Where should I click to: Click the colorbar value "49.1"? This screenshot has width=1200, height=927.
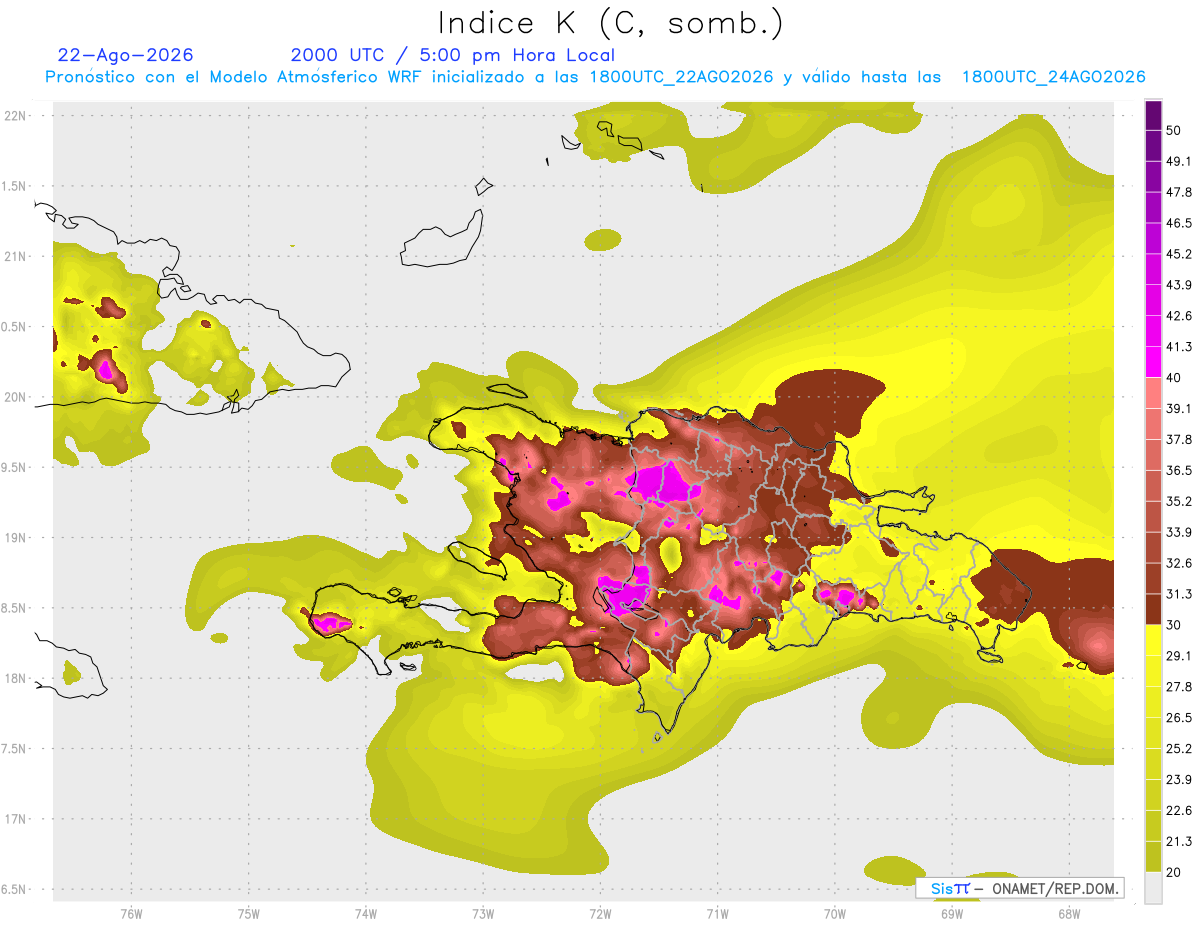(x=1179, y=161)
